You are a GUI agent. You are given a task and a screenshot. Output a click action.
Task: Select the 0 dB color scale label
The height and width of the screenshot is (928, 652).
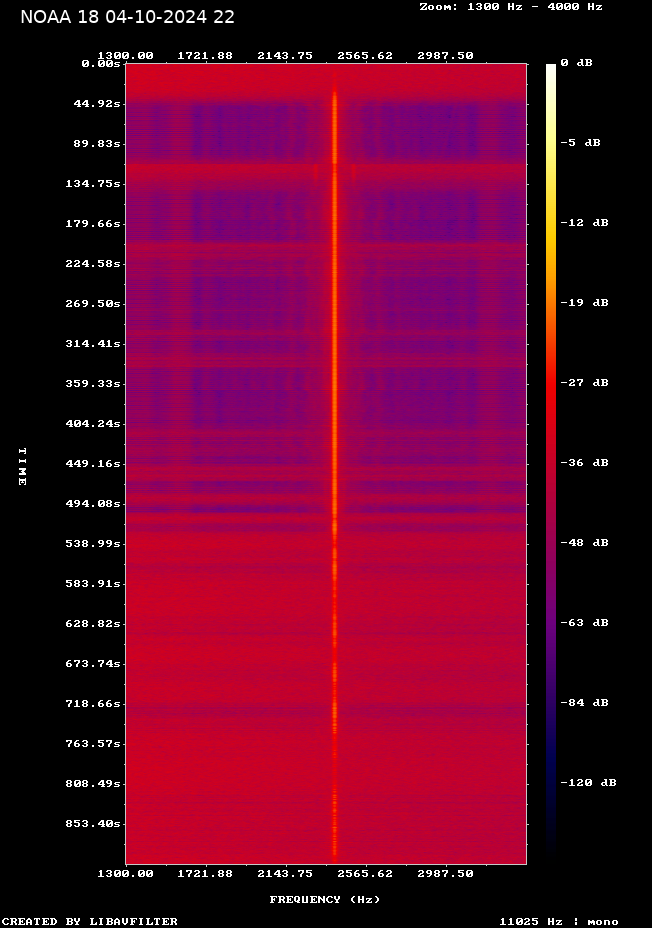point(576,63)
